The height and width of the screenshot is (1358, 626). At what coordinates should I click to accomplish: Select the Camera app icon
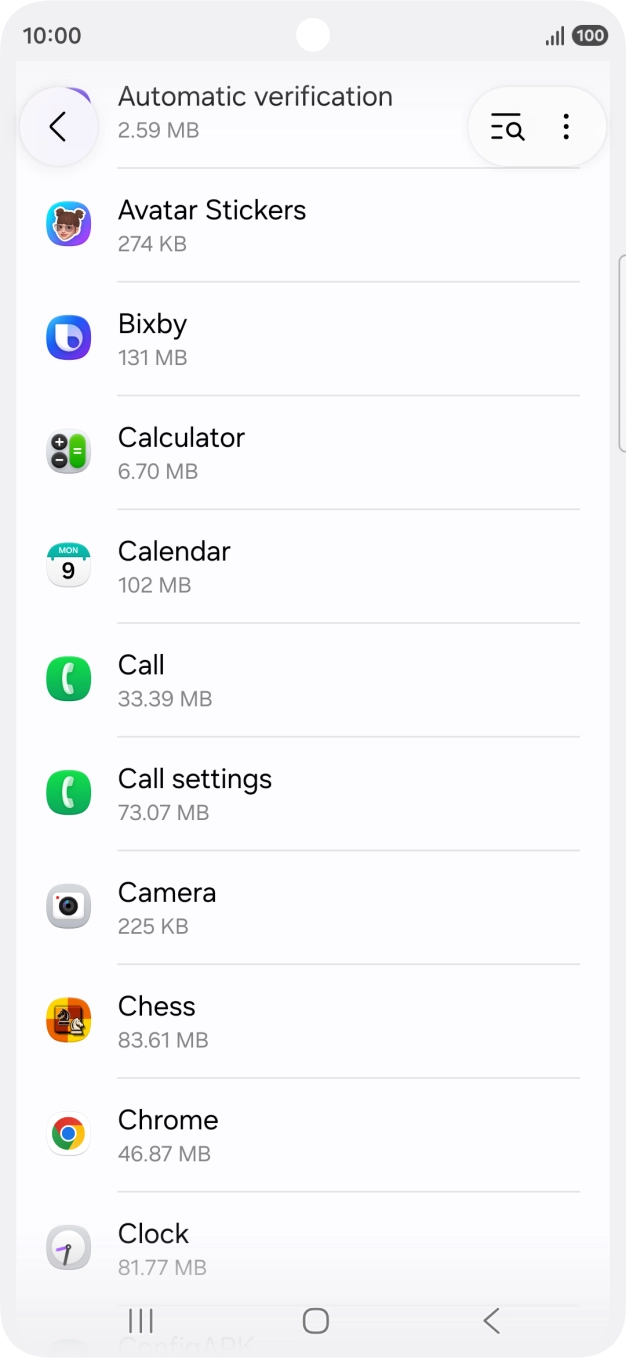click(x=68, y=906)
